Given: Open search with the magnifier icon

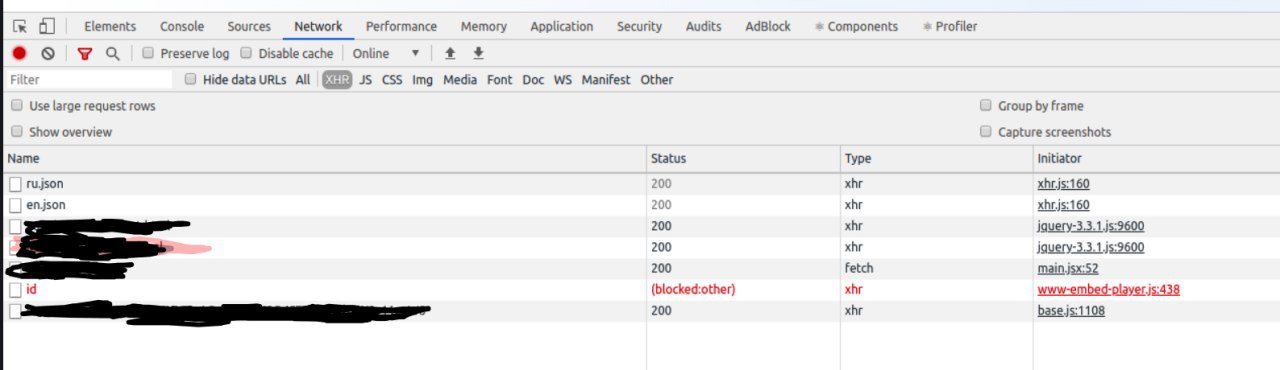Looking at the screenshot, I should tap(113, 53).
